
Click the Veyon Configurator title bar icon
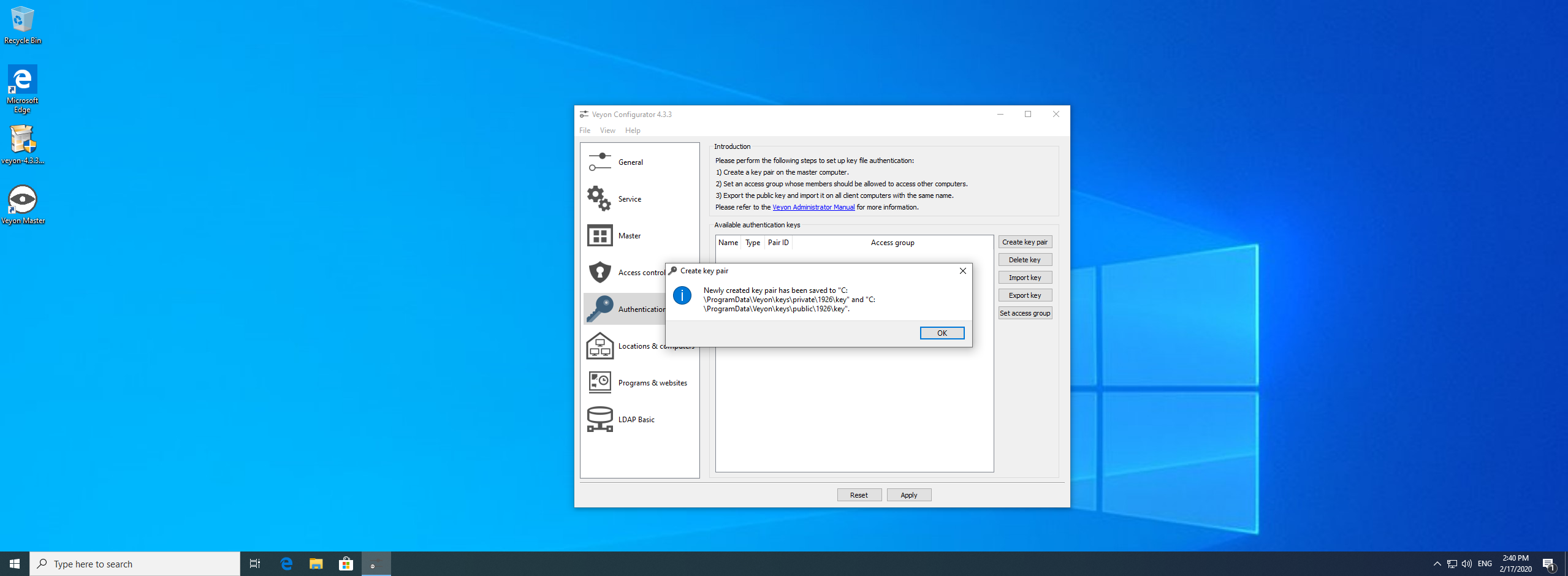tap(584, 115)
